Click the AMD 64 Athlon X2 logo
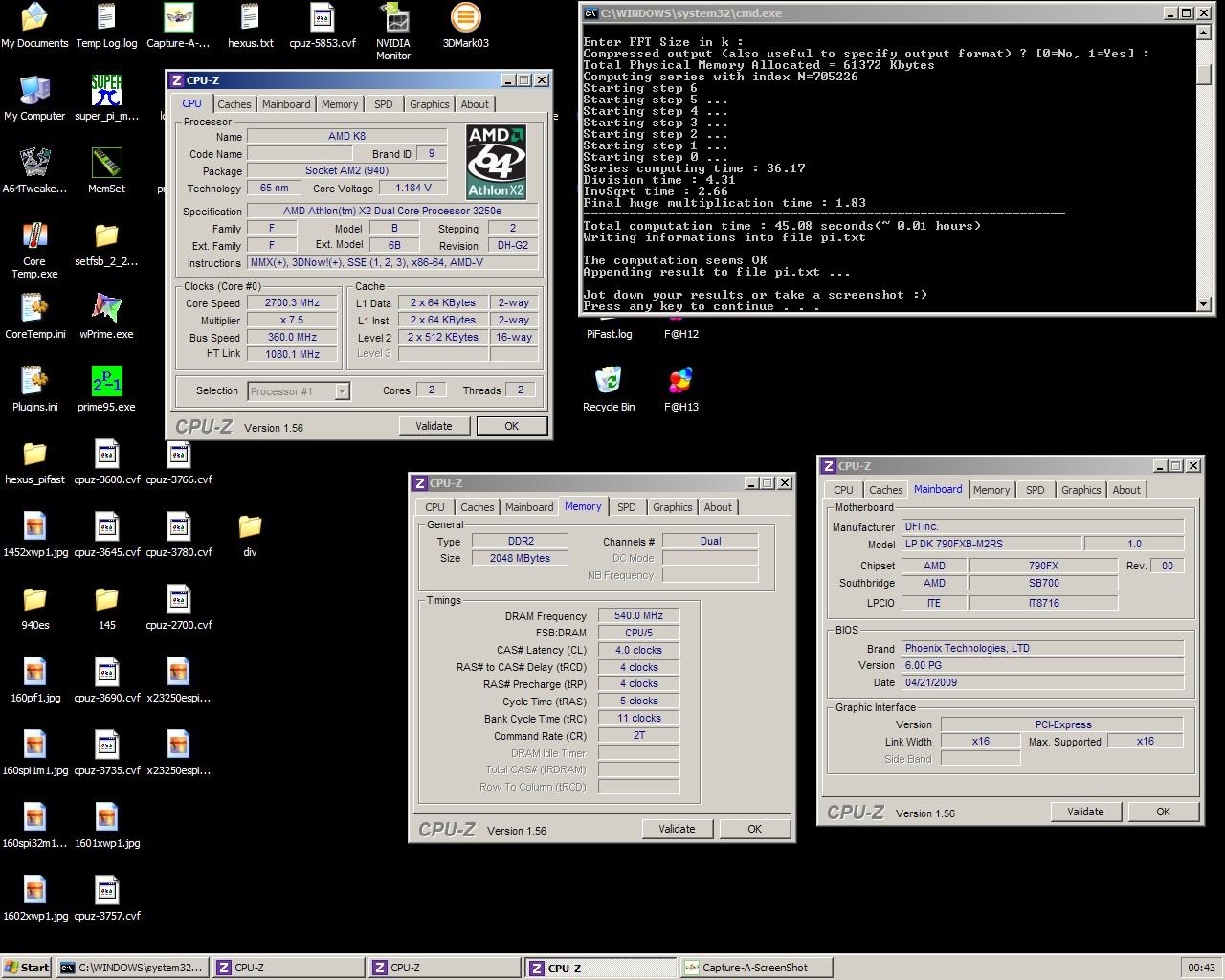 [x=496, y=162]
